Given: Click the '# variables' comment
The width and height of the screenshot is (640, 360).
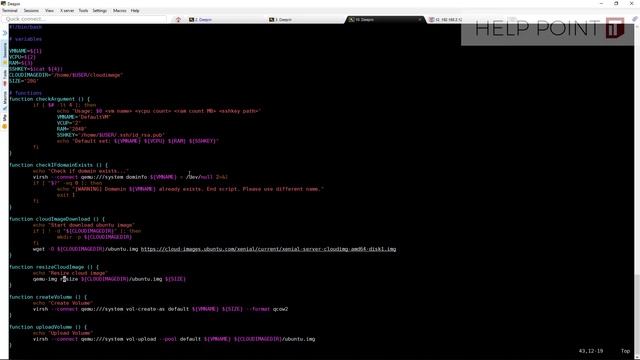Looking at the screenshot, I should coord(25,39).
